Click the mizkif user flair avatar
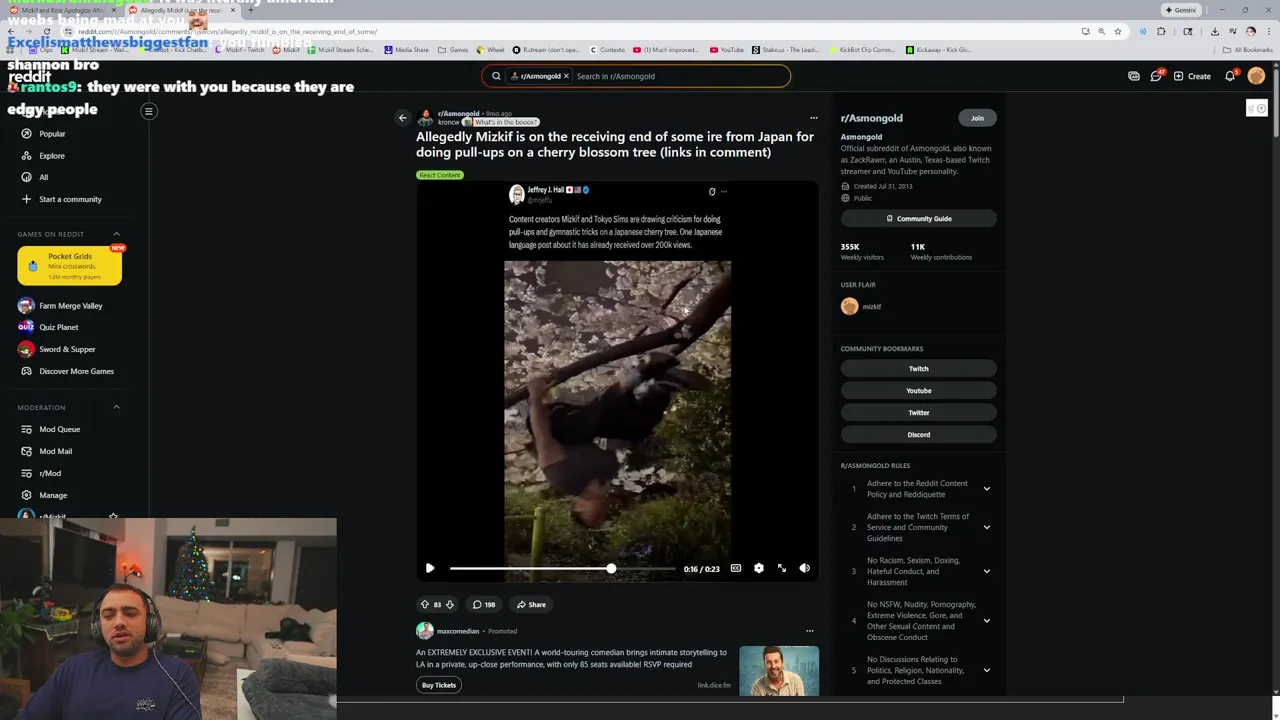 click(850, 307)
